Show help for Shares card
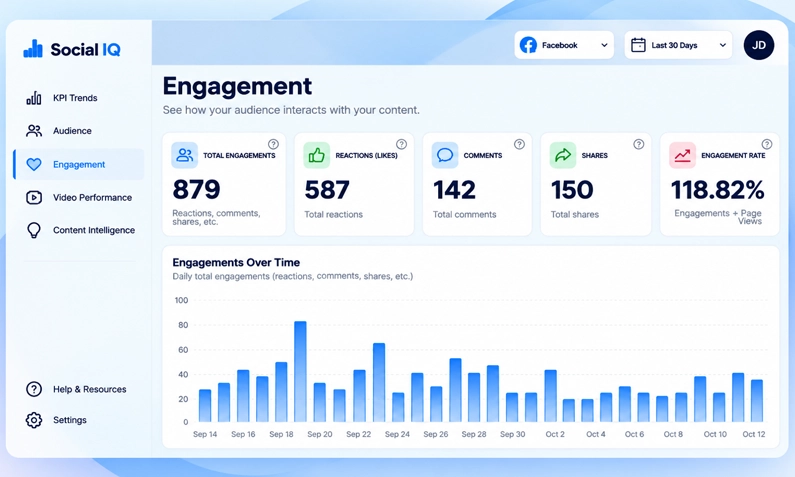Screen dimensions: 795x477 639,144
